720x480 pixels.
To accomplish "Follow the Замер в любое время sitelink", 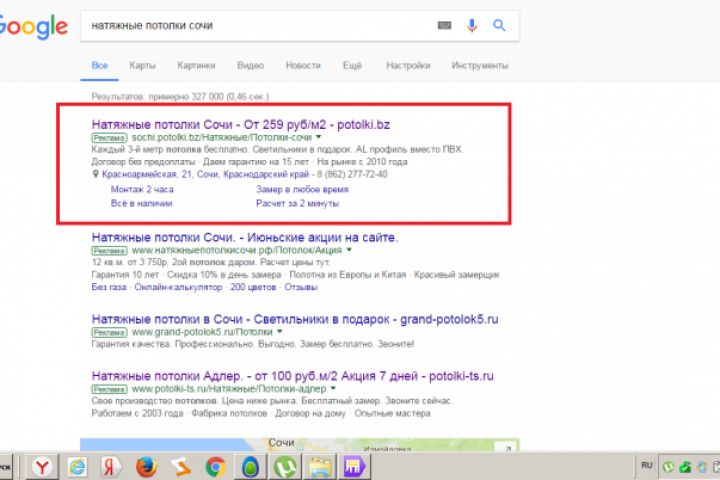I will tap(302, 189).
